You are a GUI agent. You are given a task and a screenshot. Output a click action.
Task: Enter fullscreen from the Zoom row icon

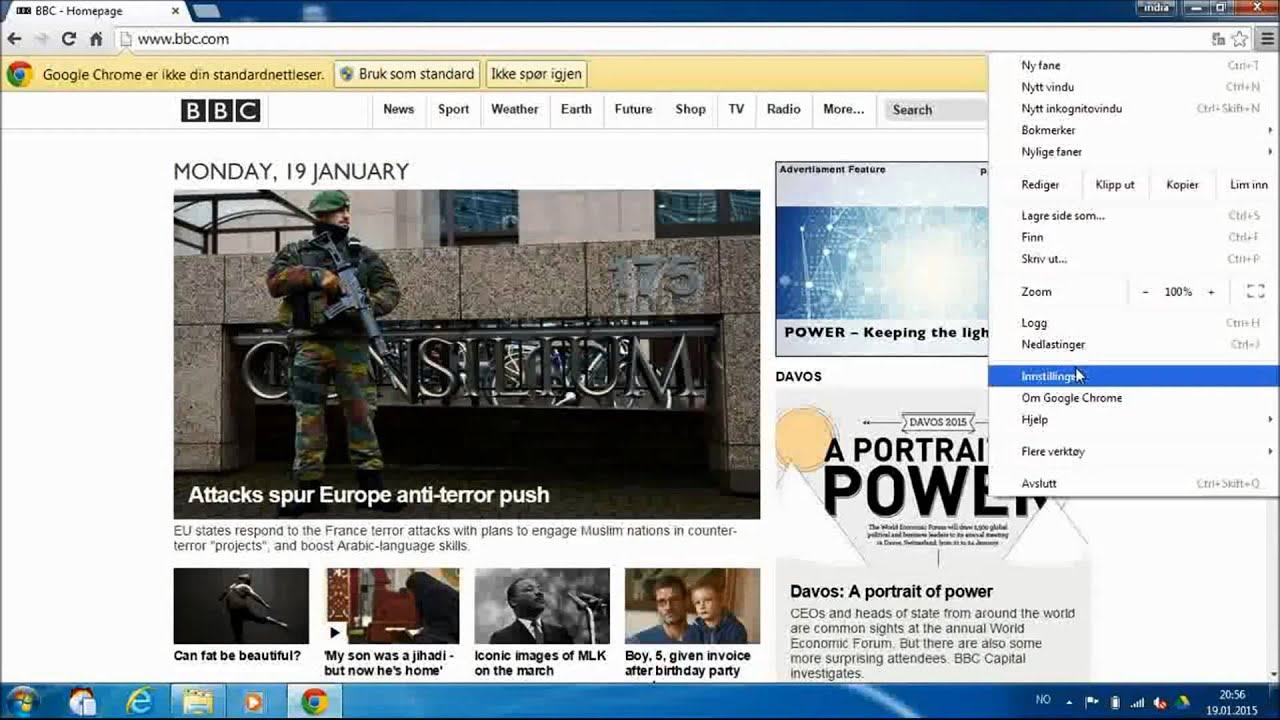tap(1256, 292)
